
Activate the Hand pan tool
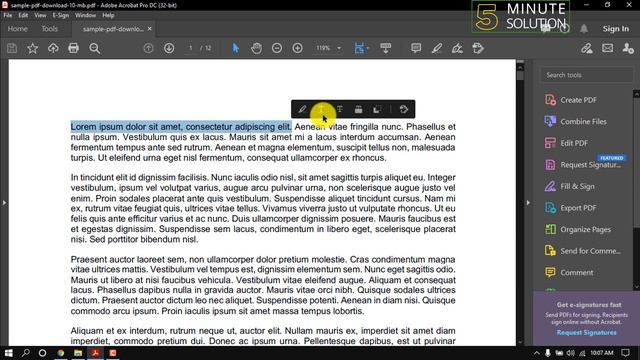click(x=256, y=48)
